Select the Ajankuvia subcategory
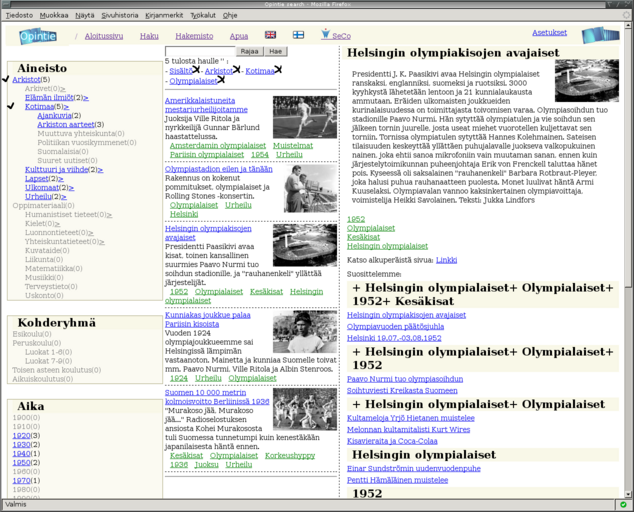 pos(55,116)
